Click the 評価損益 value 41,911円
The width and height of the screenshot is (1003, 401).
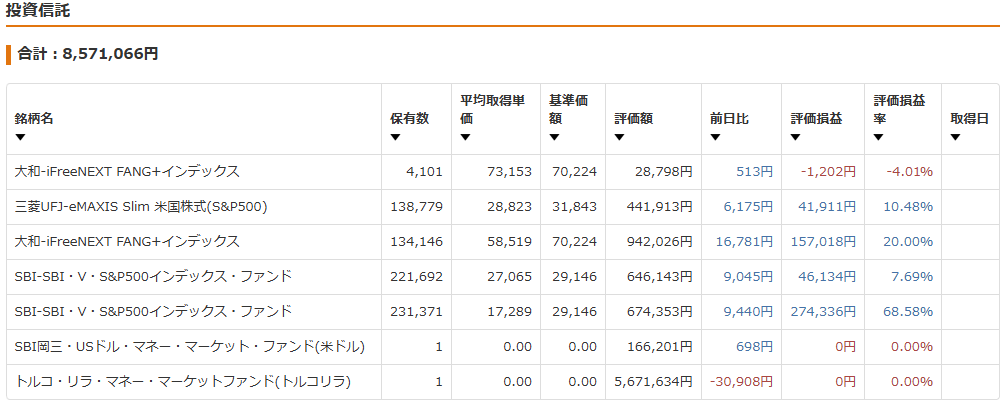pos(827,207)
